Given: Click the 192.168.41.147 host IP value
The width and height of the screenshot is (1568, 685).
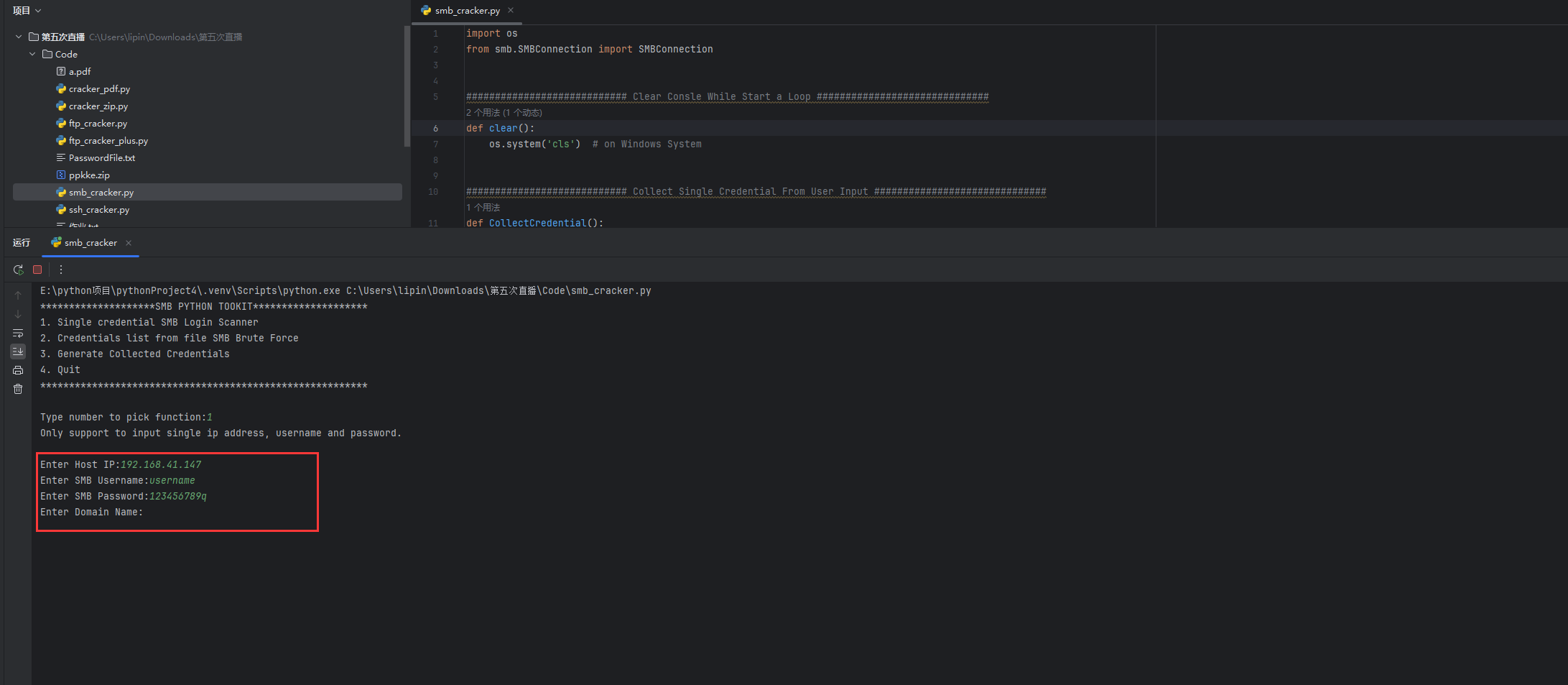Looking at the screenshot, I should click(161, 464).
